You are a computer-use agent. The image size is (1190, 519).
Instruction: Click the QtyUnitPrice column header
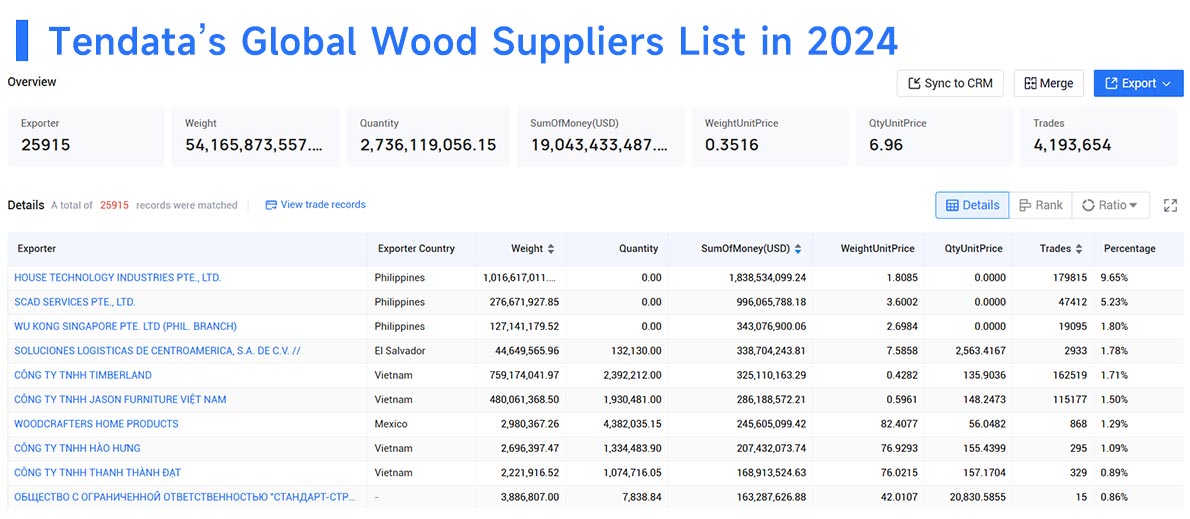tap(973, 248)
